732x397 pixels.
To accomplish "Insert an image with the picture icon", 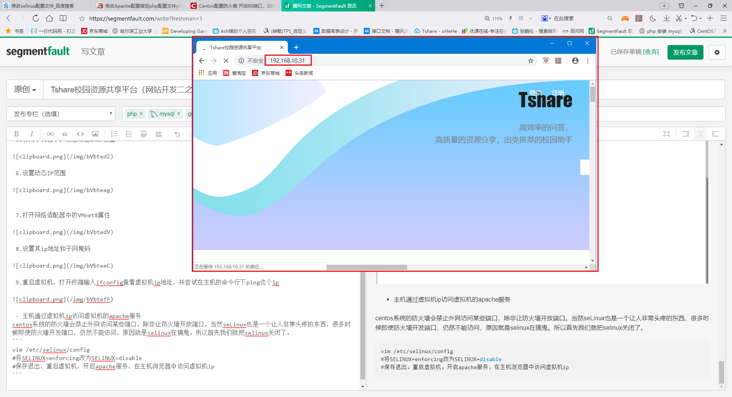I will pyautogui.click(x=95, y=134).
